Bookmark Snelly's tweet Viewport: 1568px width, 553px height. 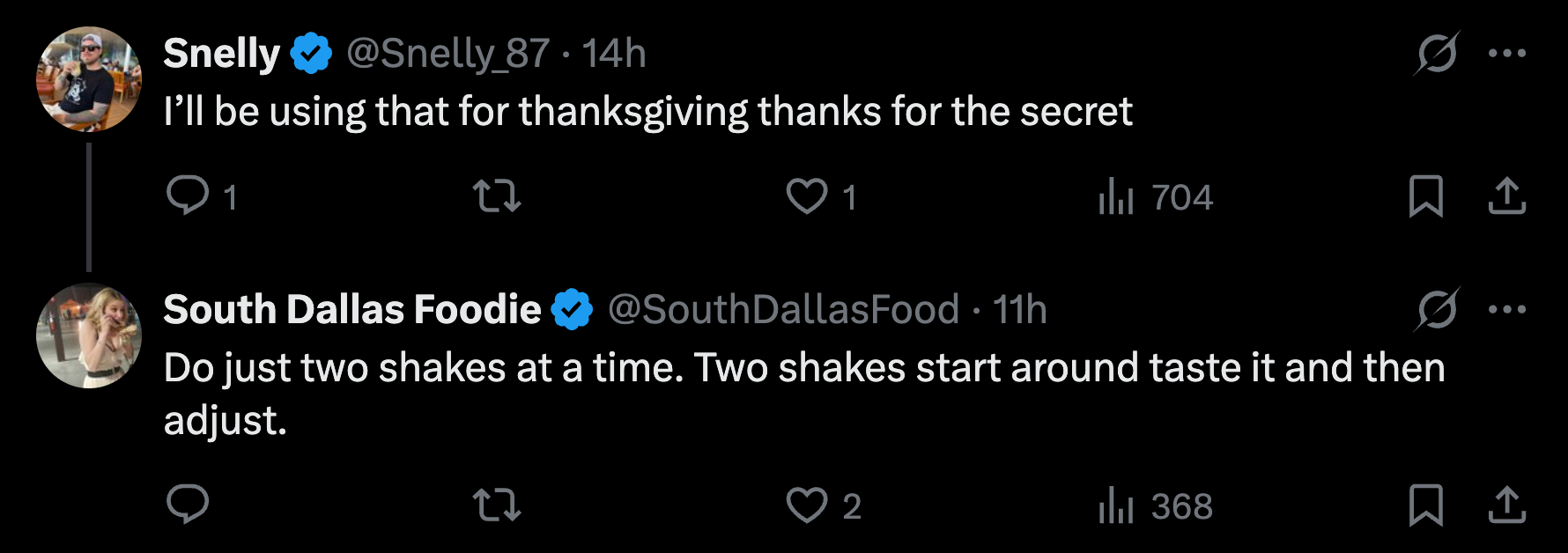pyautogui.click(x=1425, y=195)
